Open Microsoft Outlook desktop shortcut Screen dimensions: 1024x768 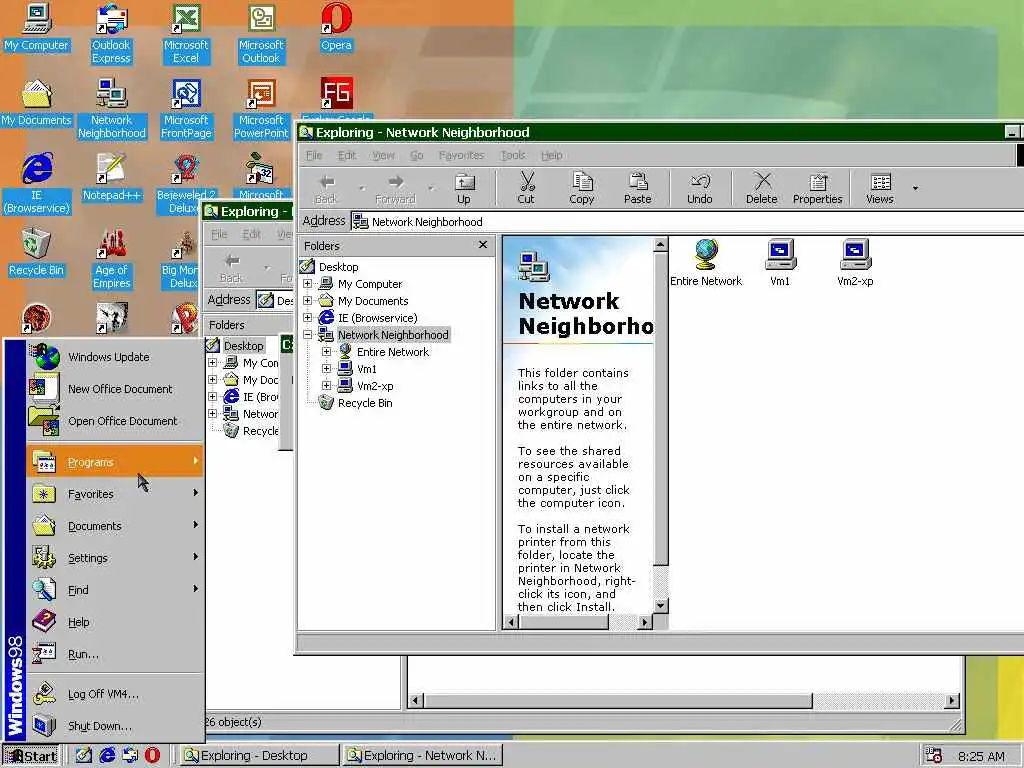pos(261,34)
